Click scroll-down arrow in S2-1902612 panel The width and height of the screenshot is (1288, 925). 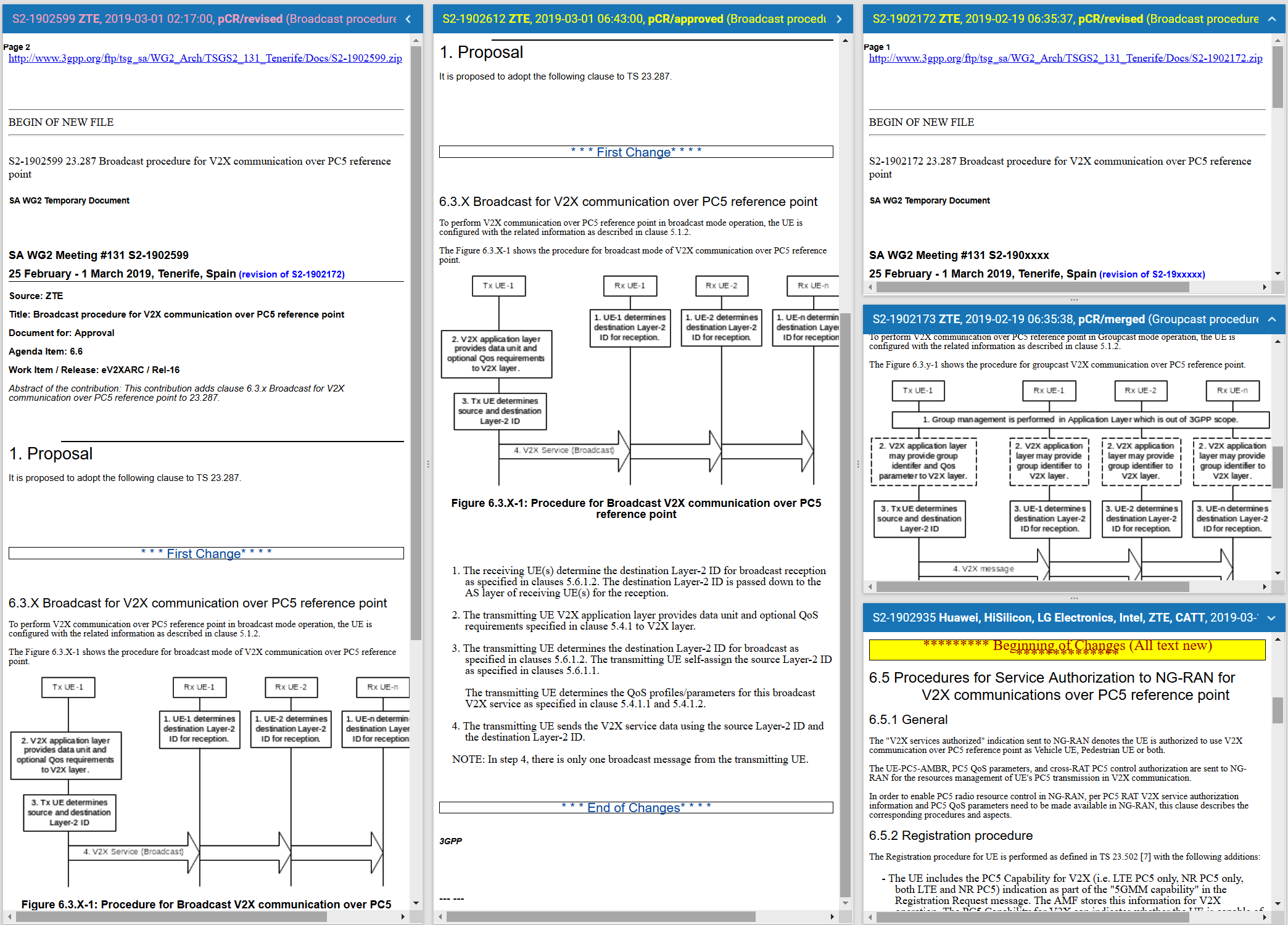845,903
